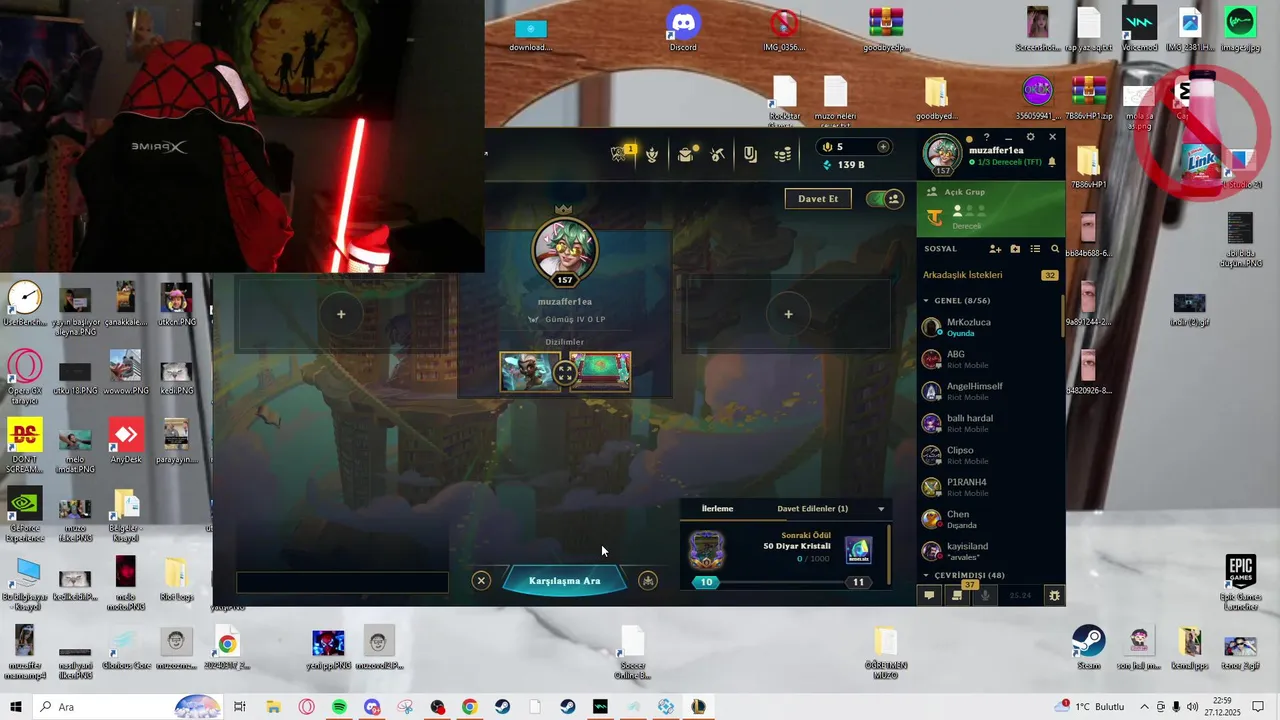Open GeForce Experience desktop icon

click(25, 514)
